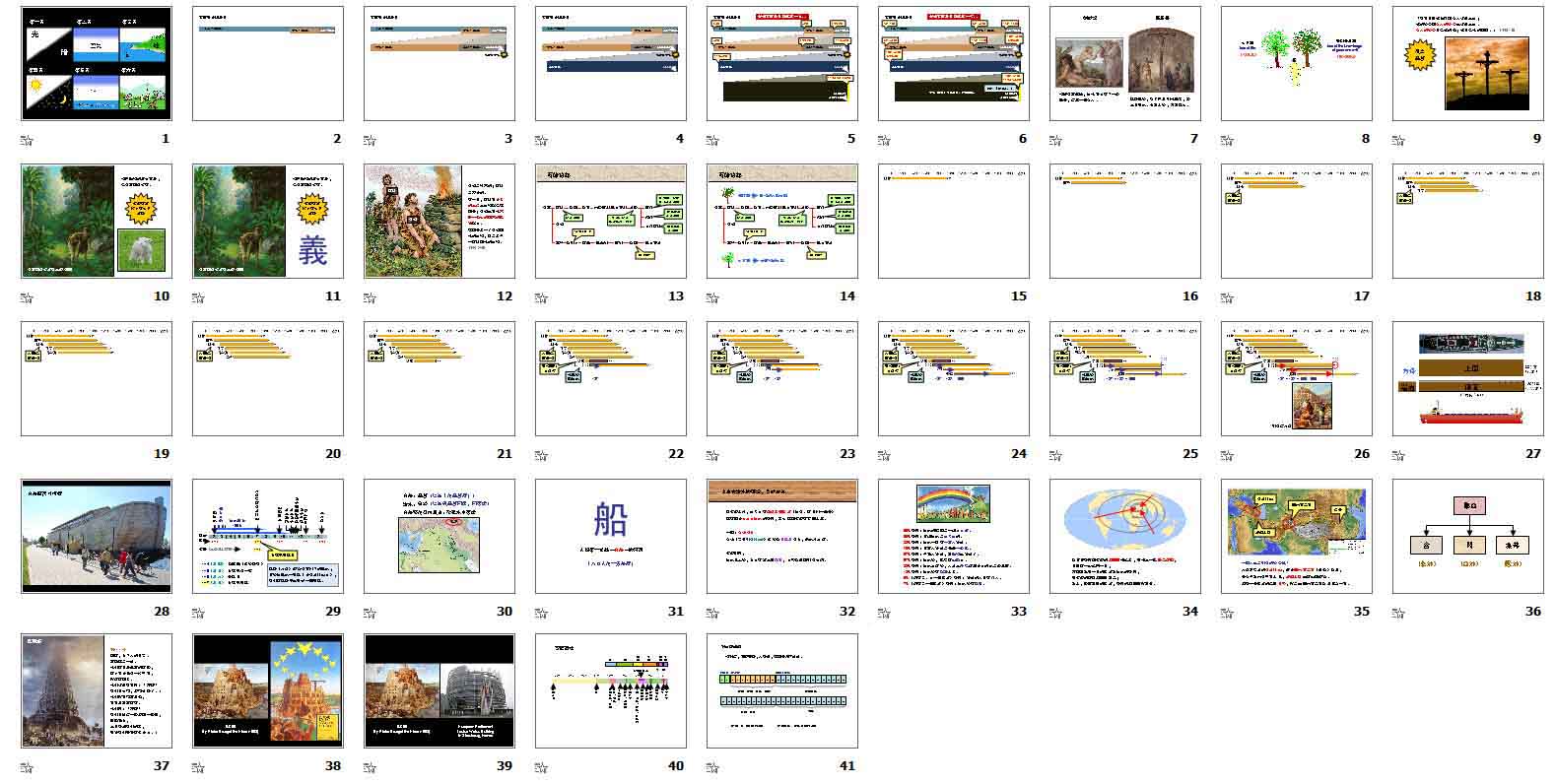Screen dimensions: 1555x784
Task: Click the animation icon beneath slide 38
Action: click(197, 766)
